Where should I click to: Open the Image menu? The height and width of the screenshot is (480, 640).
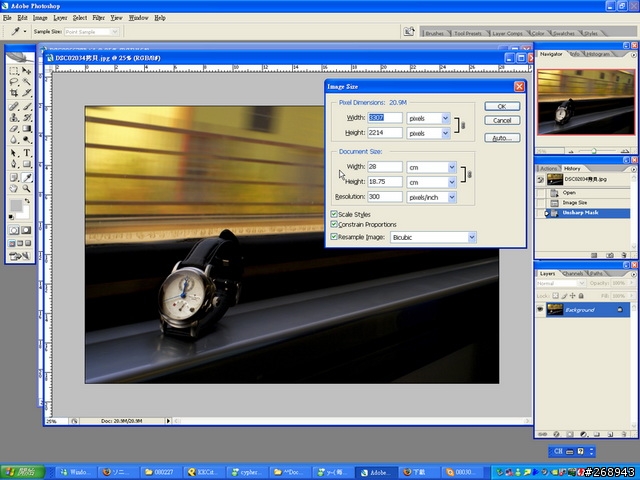[40, 18]
